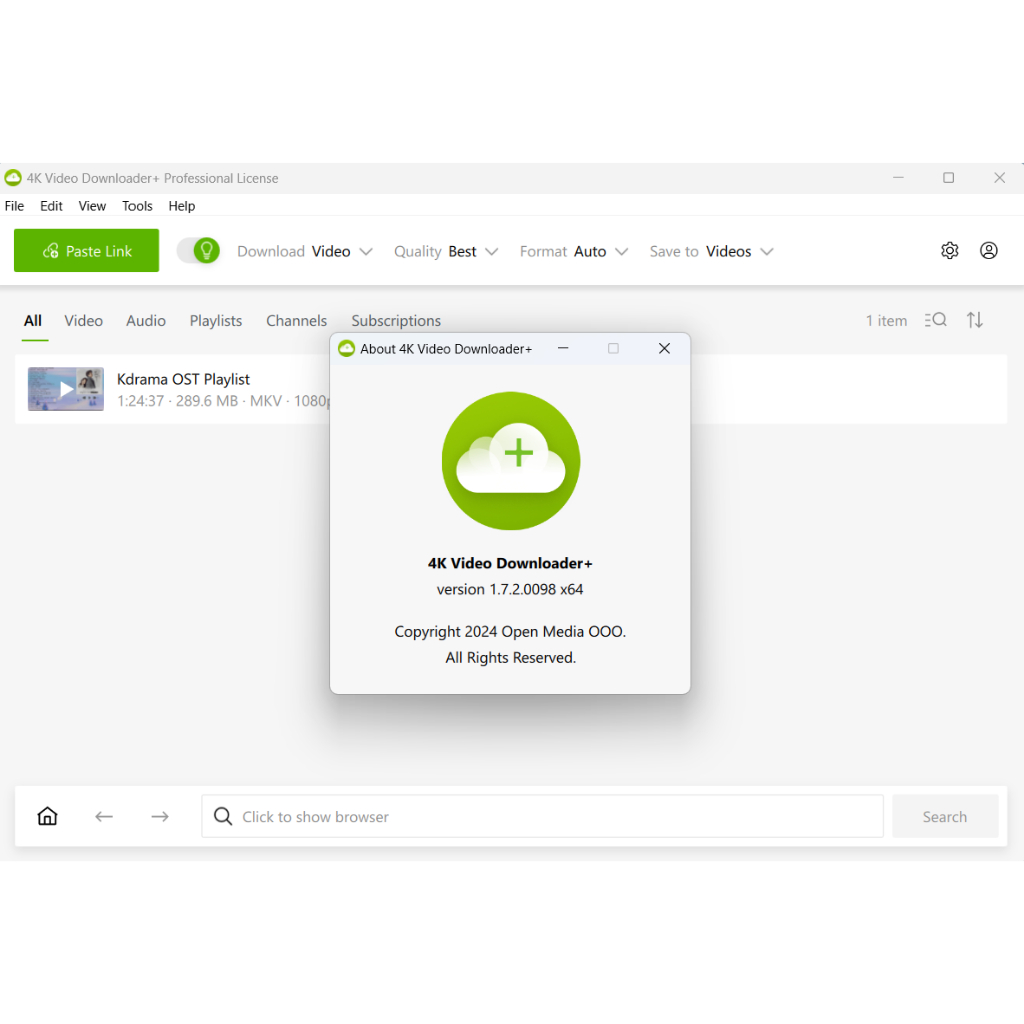This screenshot has width=1024, height=1024.
Task: Switch to the Audio tab
Action: [x=146, y=321]
